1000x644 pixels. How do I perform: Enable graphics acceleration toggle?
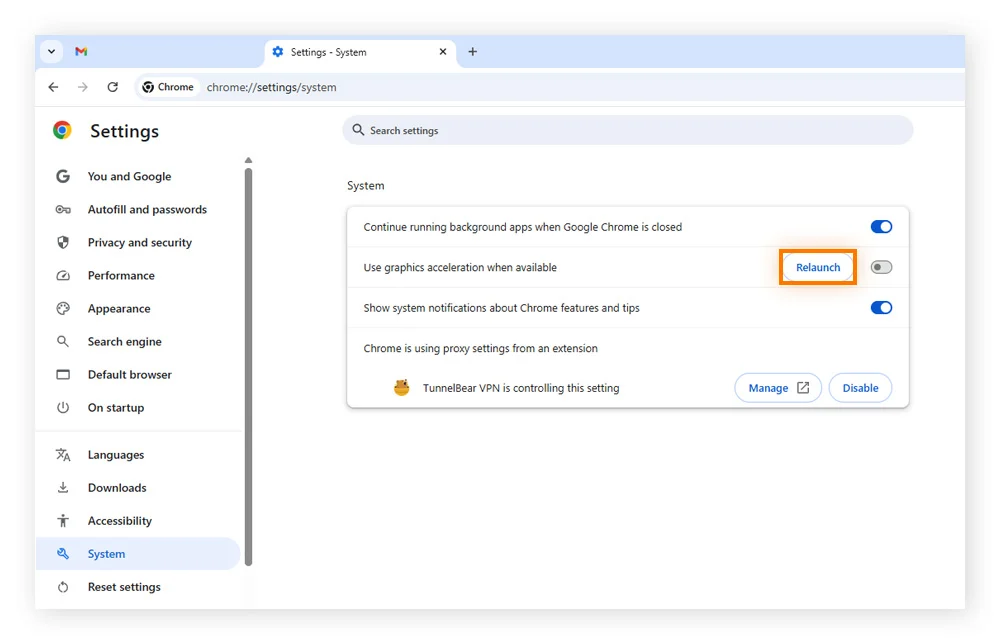click(x=881, y=267)
